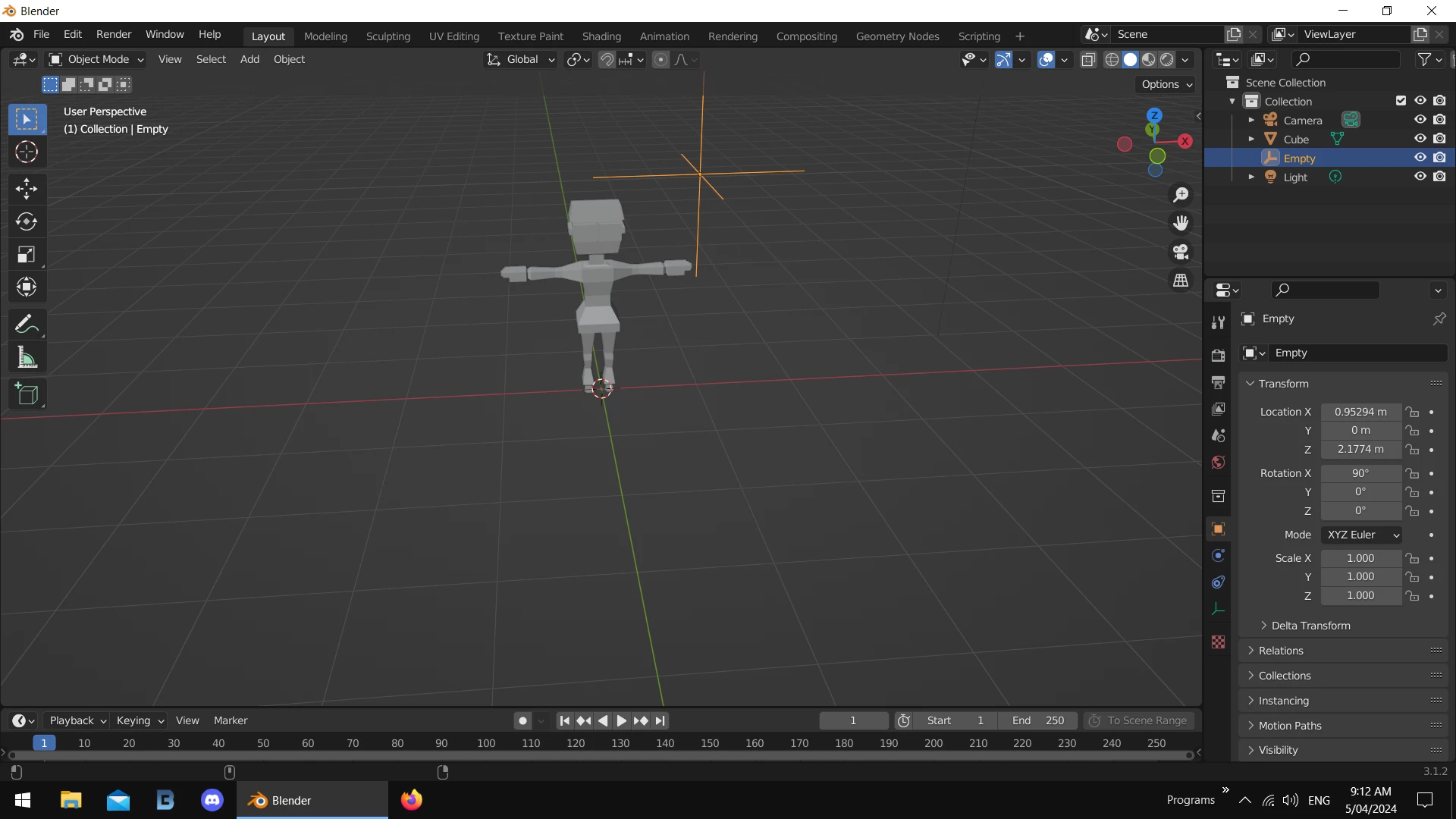
Task: Expand the Delta Transform section
Action: point(1310,626)
